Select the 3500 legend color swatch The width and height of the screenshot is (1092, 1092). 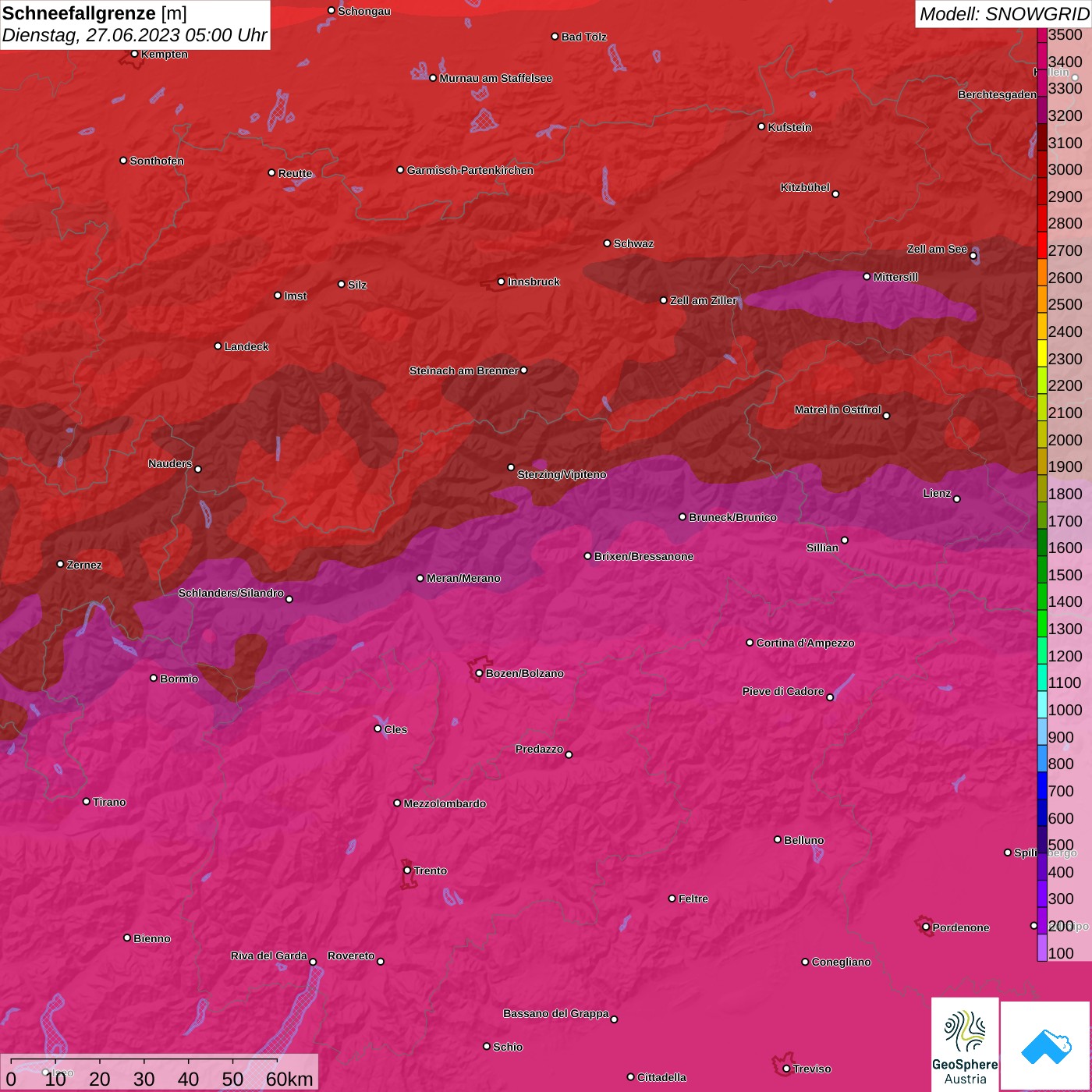coord(1041,34)
